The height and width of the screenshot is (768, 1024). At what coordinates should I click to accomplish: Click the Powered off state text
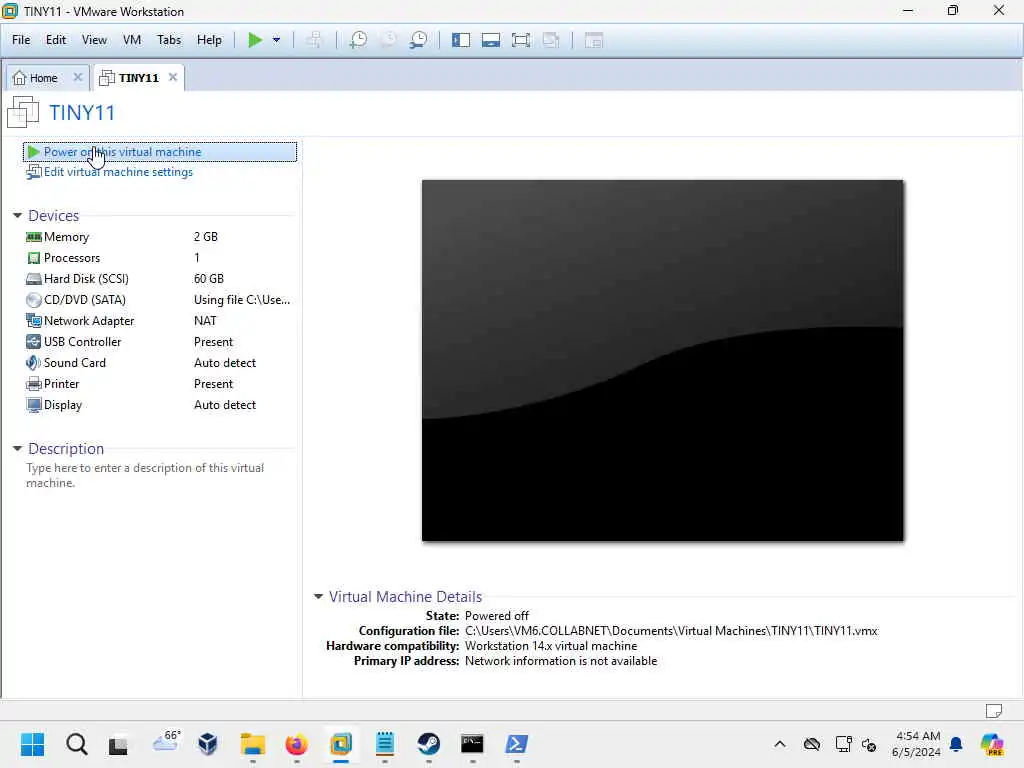point(496,615)
